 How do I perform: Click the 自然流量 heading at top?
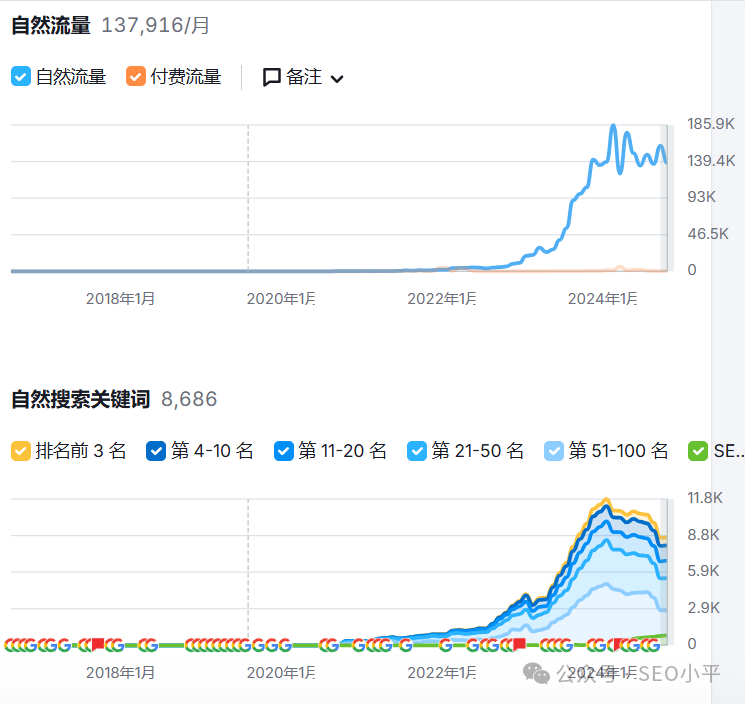tap(51, 26)
